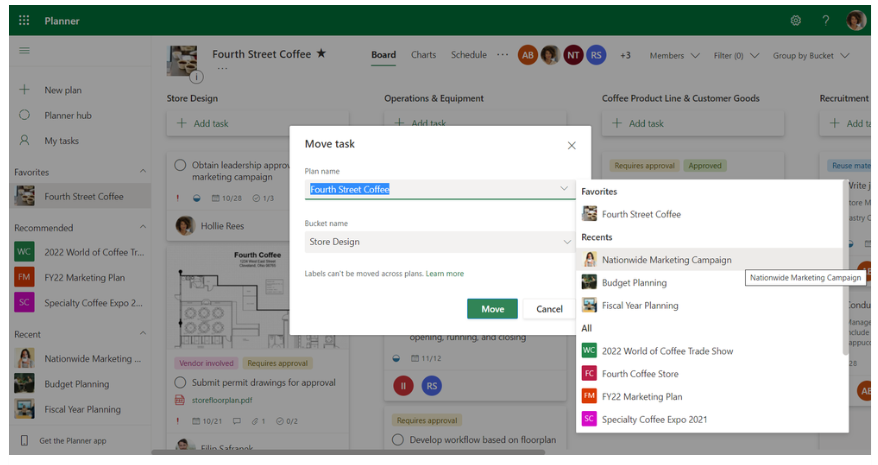Click the Vendor involved label
The width and height of the screenshot is (878, 465).
[206, 363]
